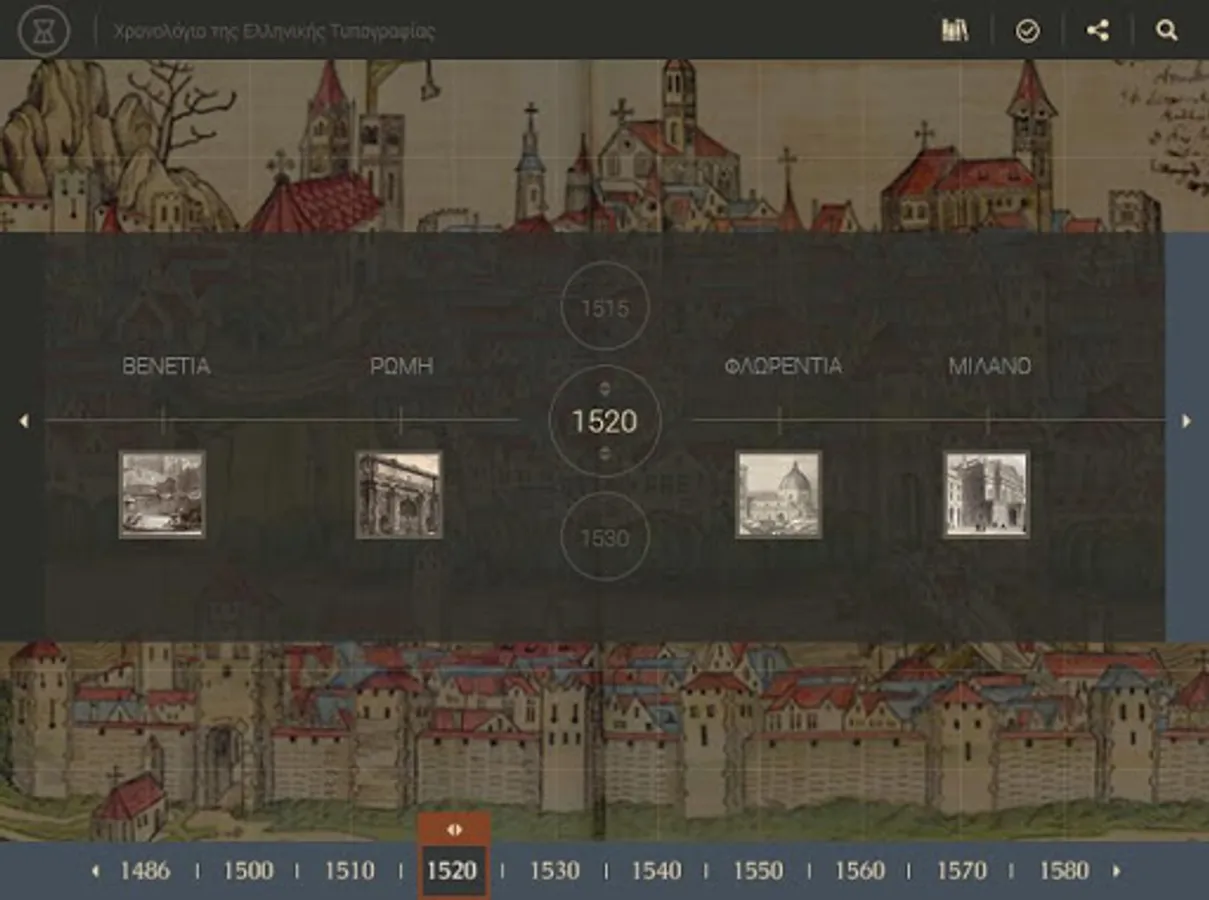1209x900 pixels.
Task: Click the up arrow above 1520
Action: [x=604, y=388]
